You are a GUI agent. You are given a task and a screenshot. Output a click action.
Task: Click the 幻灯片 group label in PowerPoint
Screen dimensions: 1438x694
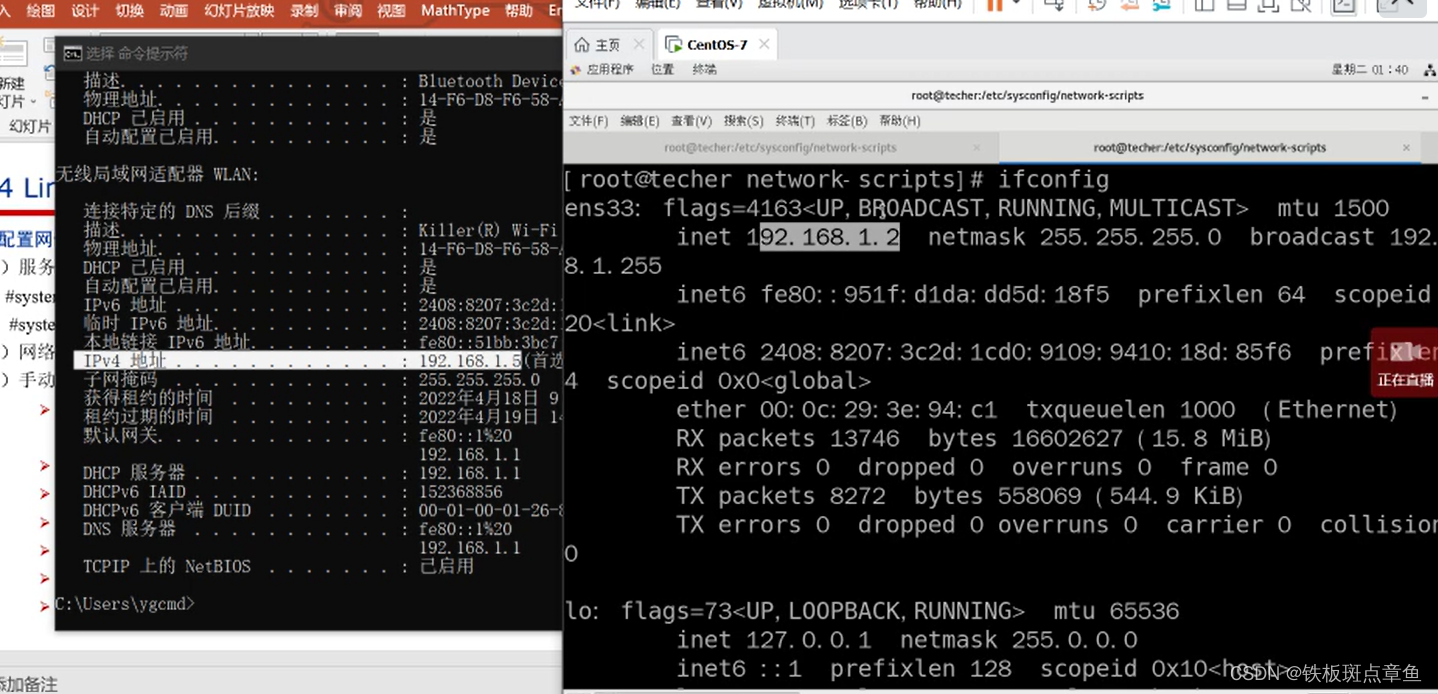point(29,127)
